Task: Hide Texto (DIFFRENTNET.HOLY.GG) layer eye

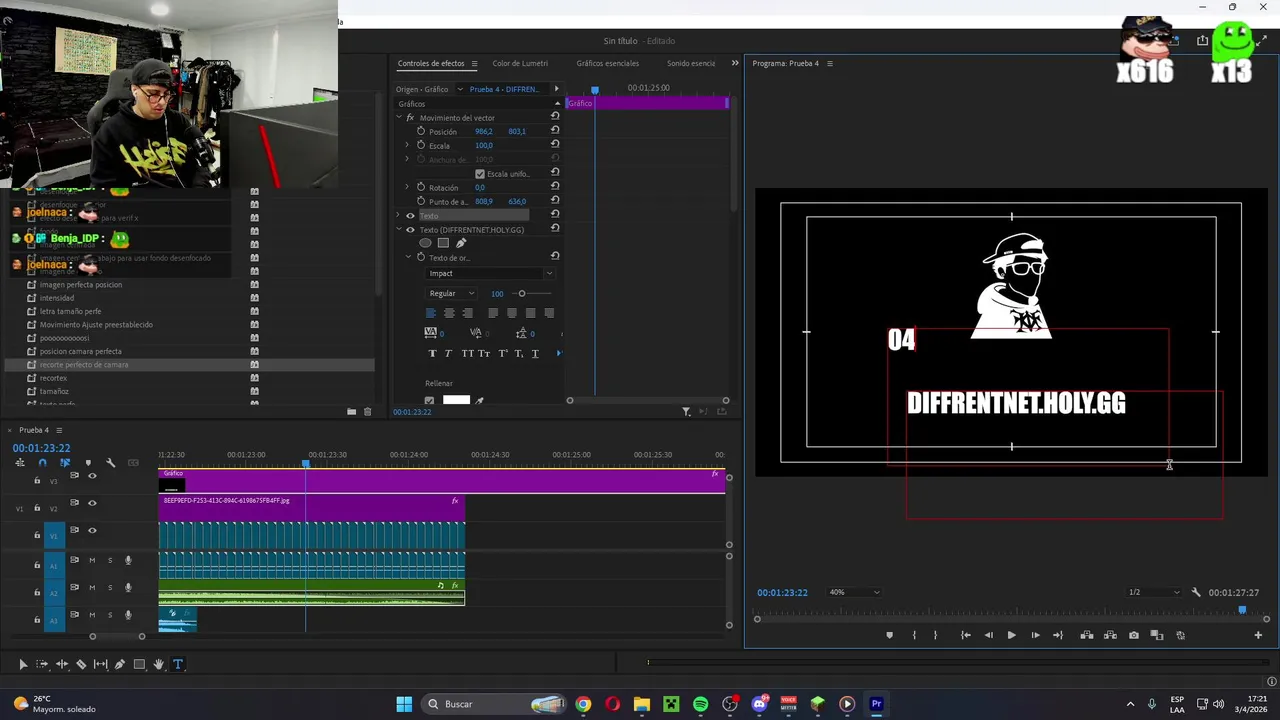Action: click(x=410, y=230)
